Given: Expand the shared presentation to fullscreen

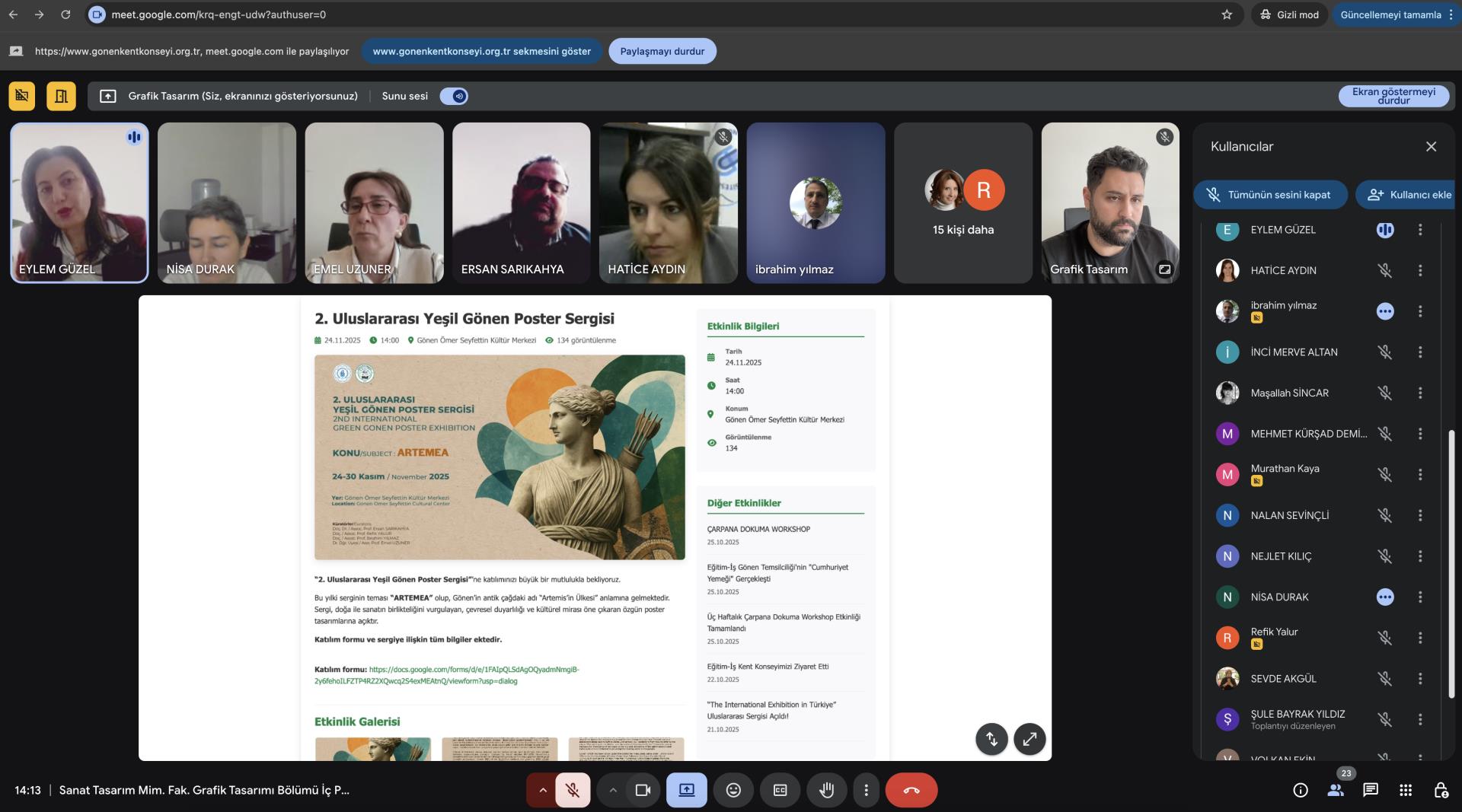Looking at the screenshot, I should click(1029, 738).
